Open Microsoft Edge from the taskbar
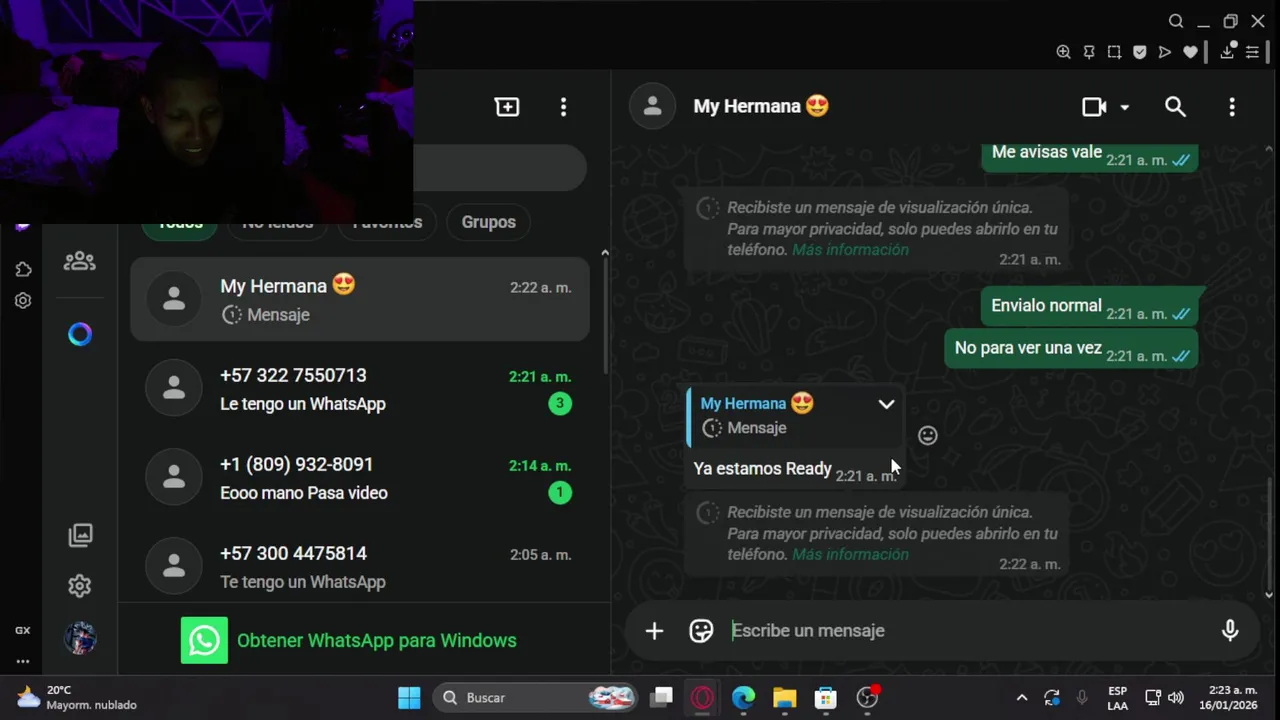The height and width of the screenshot is (720, 1280). [x=743, y=698]
